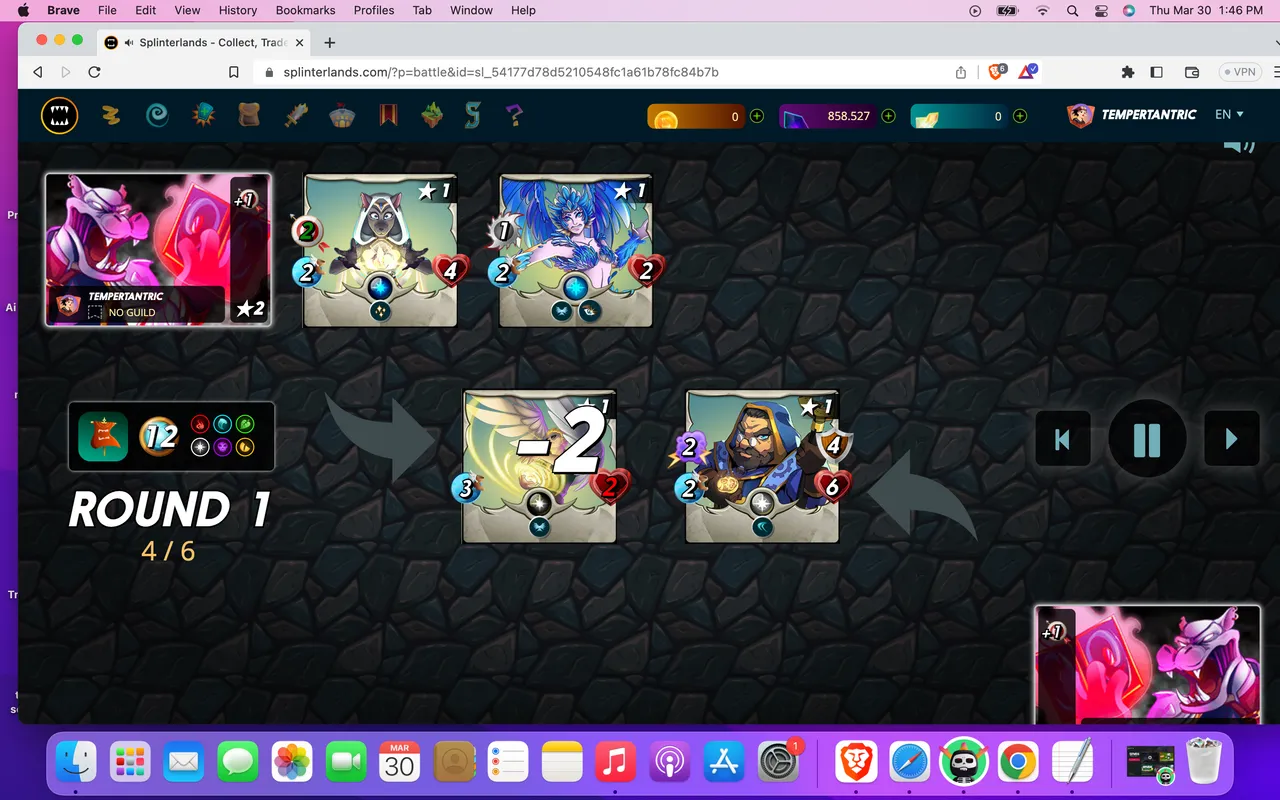Viewport: 1280px width, 800px height.
Task: Select the hooded wolf archer monster card
Action: point(380,251)
